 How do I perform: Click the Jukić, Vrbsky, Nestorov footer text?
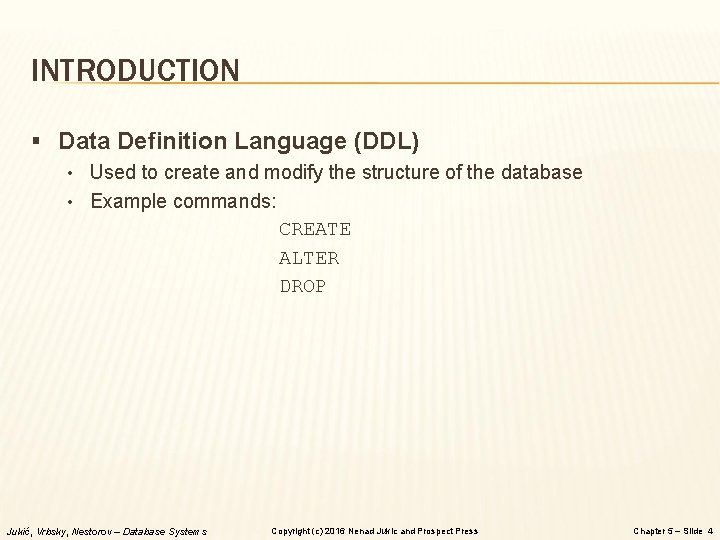pyautogui.click(x=107, y=532)
